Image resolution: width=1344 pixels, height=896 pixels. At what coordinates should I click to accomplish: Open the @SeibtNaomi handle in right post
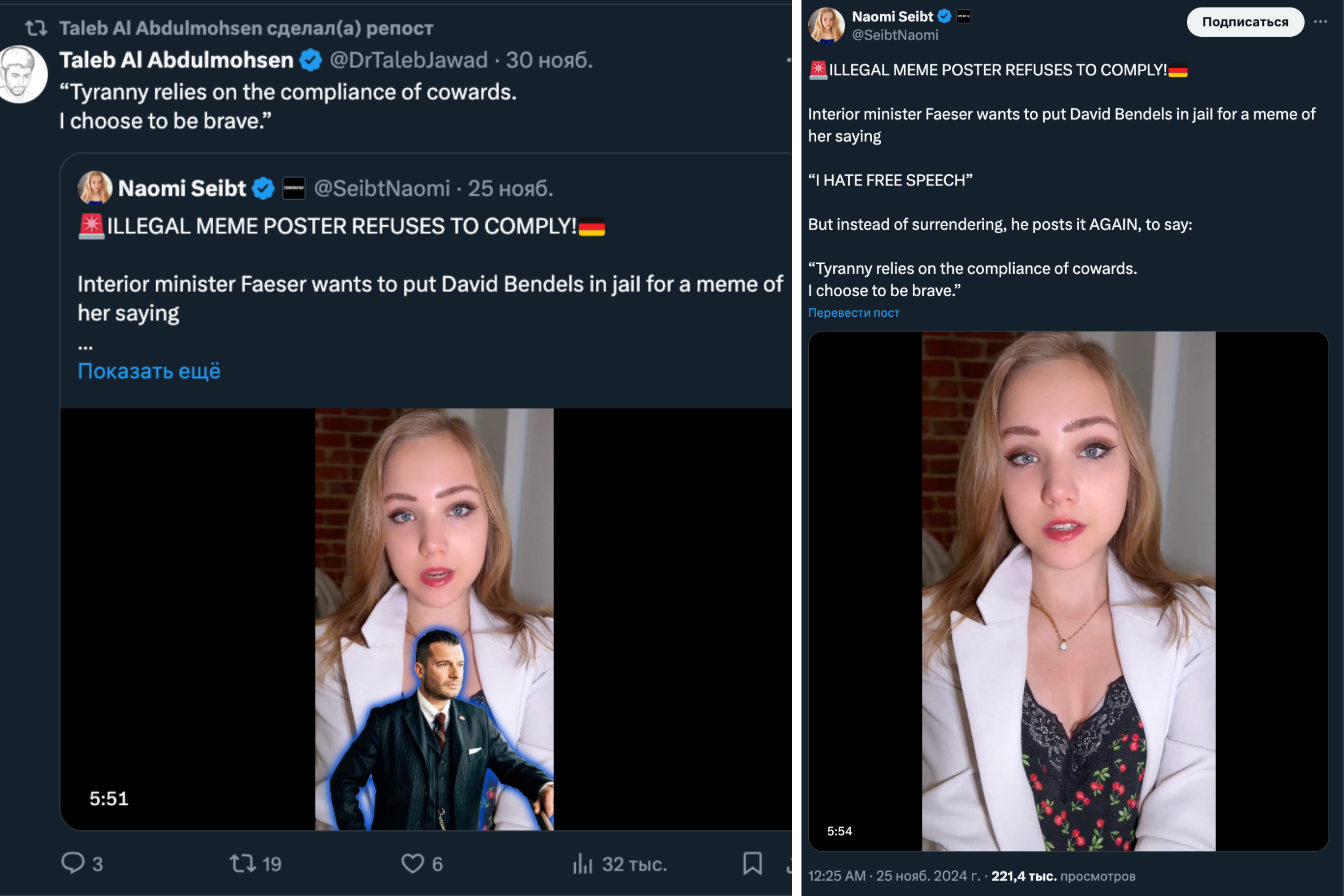(x=895, y=35)
